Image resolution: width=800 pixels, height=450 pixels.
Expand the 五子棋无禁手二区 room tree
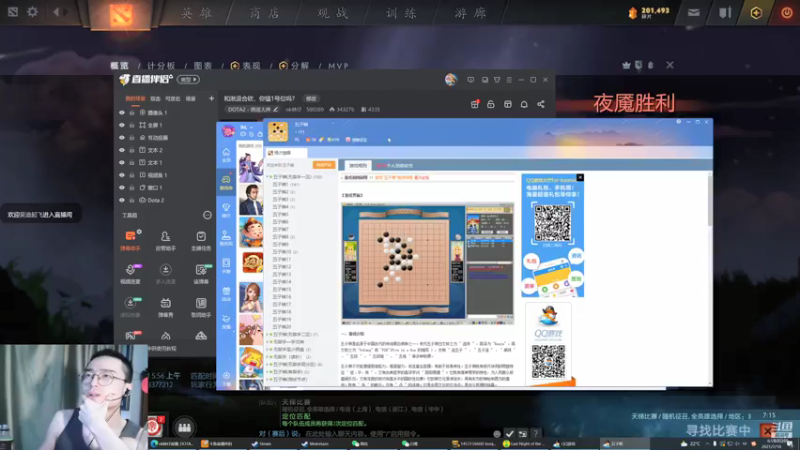(268, 335)
